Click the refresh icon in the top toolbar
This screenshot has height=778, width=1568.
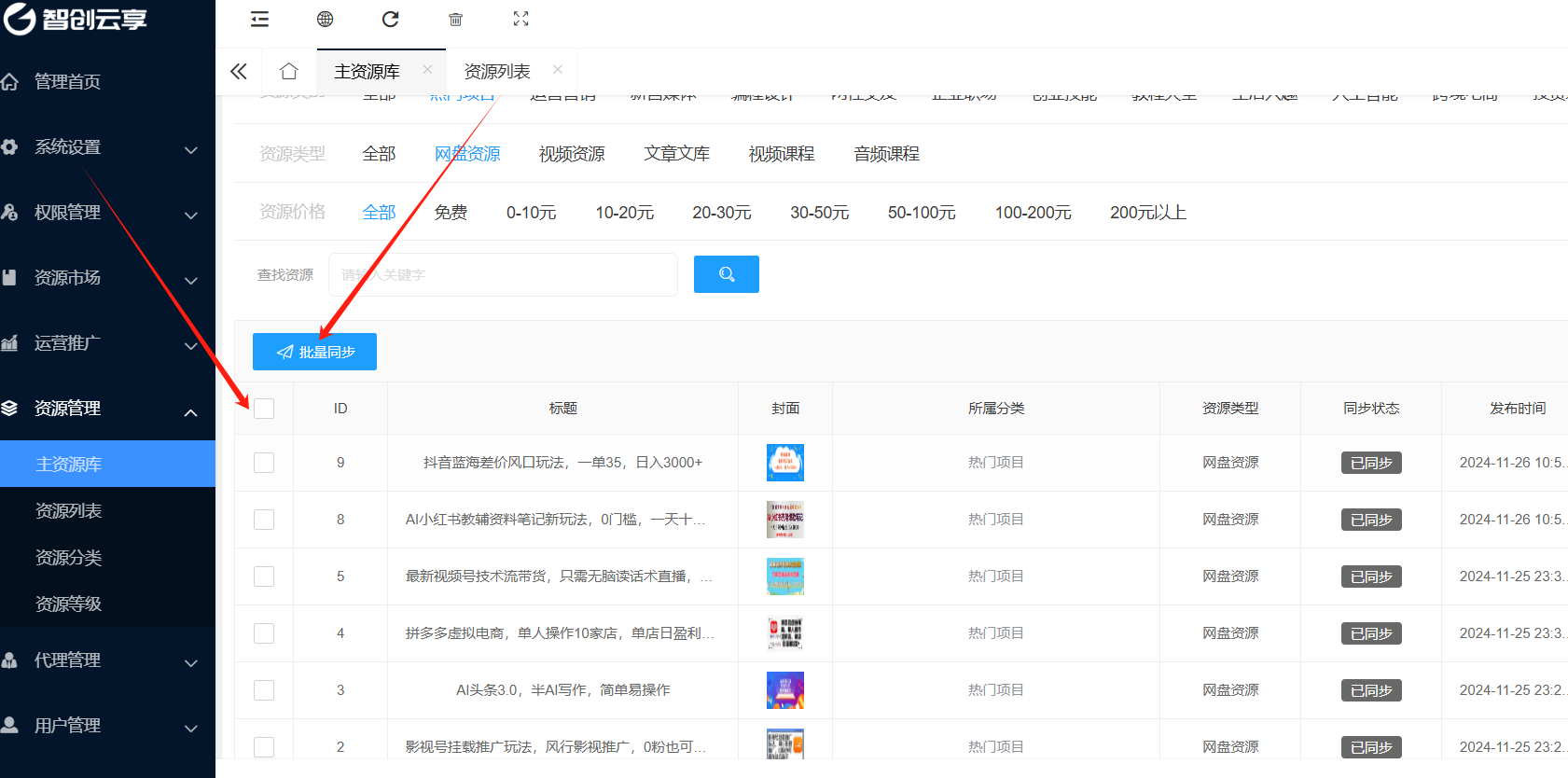(391, 19)
